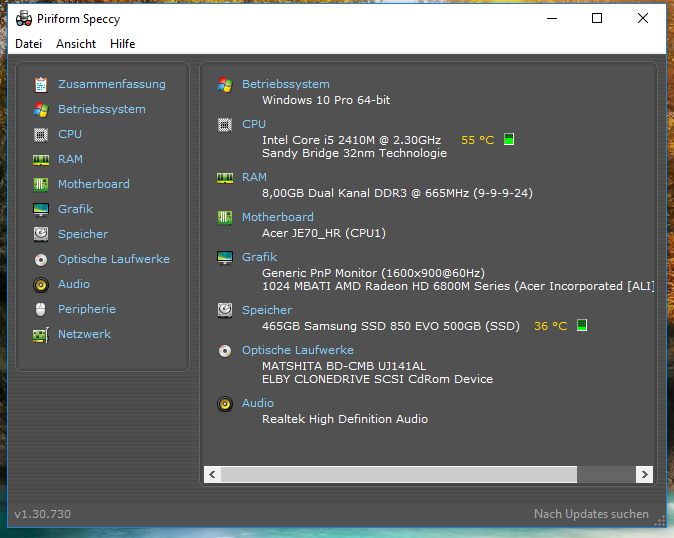Click the Optische Laufwerke disc icon in sidebar
The width and height of the screenshot is (674, 538).
tap(41, 260)
